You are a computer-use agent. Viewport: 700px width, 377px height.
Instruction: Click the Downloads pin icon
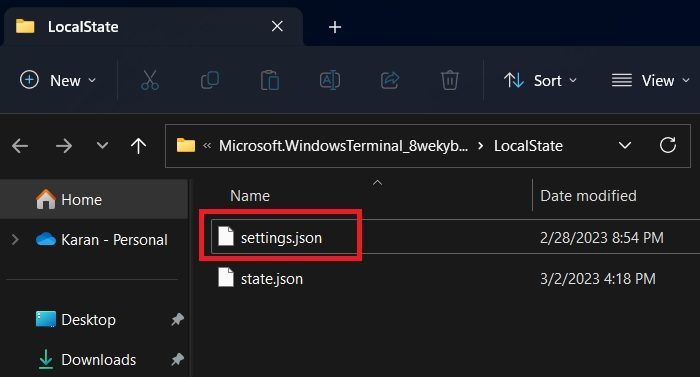pyautogui.click(x=177, y=359)
